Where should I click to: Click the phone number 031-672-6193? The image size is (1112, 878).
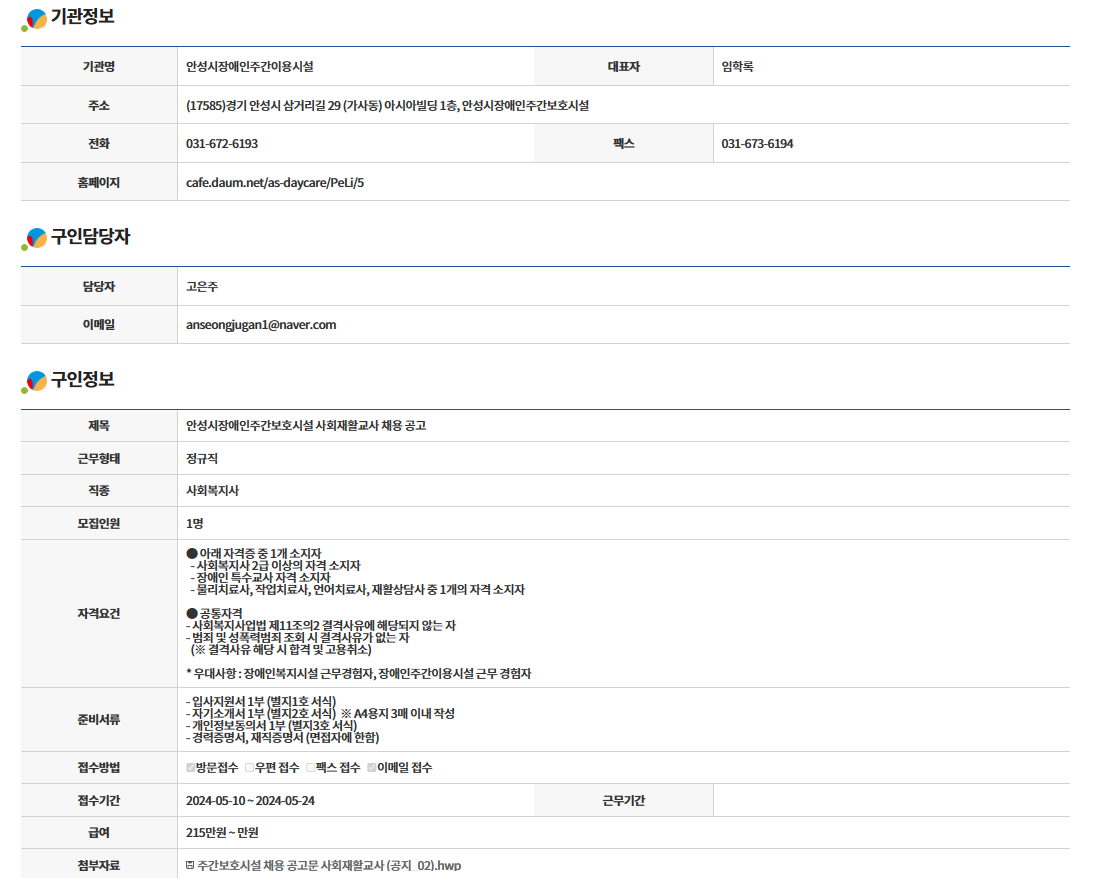pos(222,143)
